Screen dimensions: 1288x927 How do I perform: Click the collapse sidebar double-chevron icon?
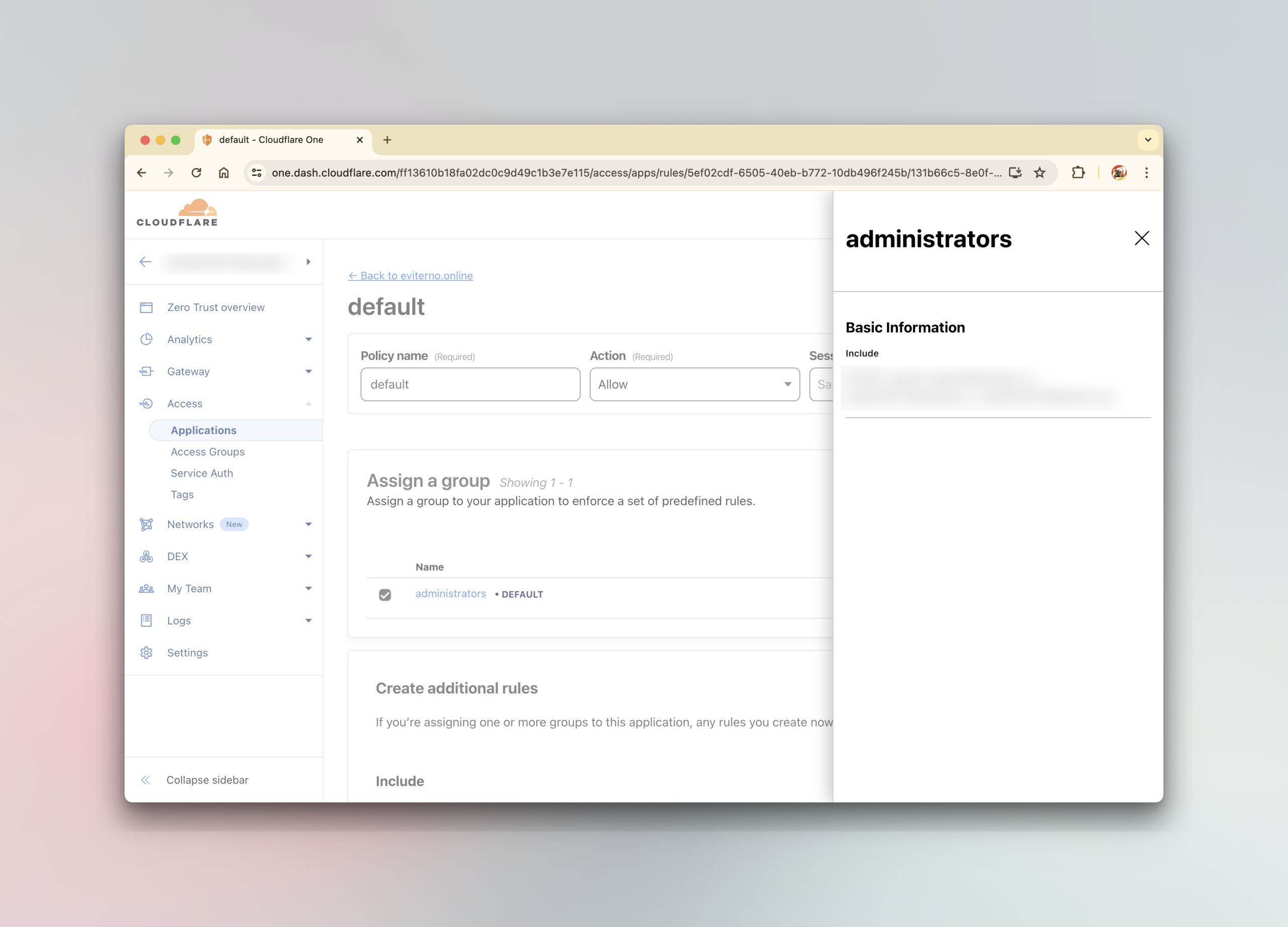tap(145, 780)
